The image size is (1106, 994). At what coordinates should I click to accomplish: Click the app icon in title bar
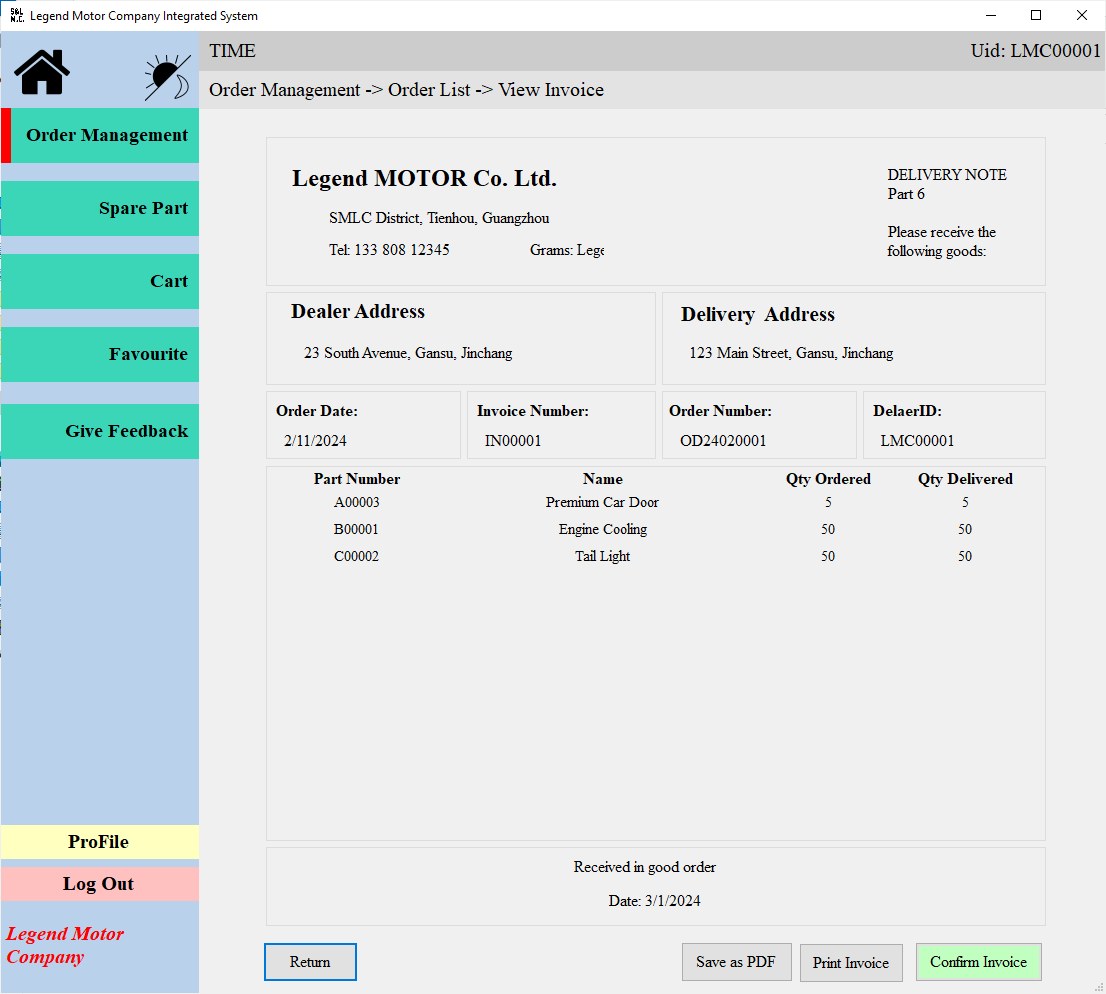[x=16, y=15]
